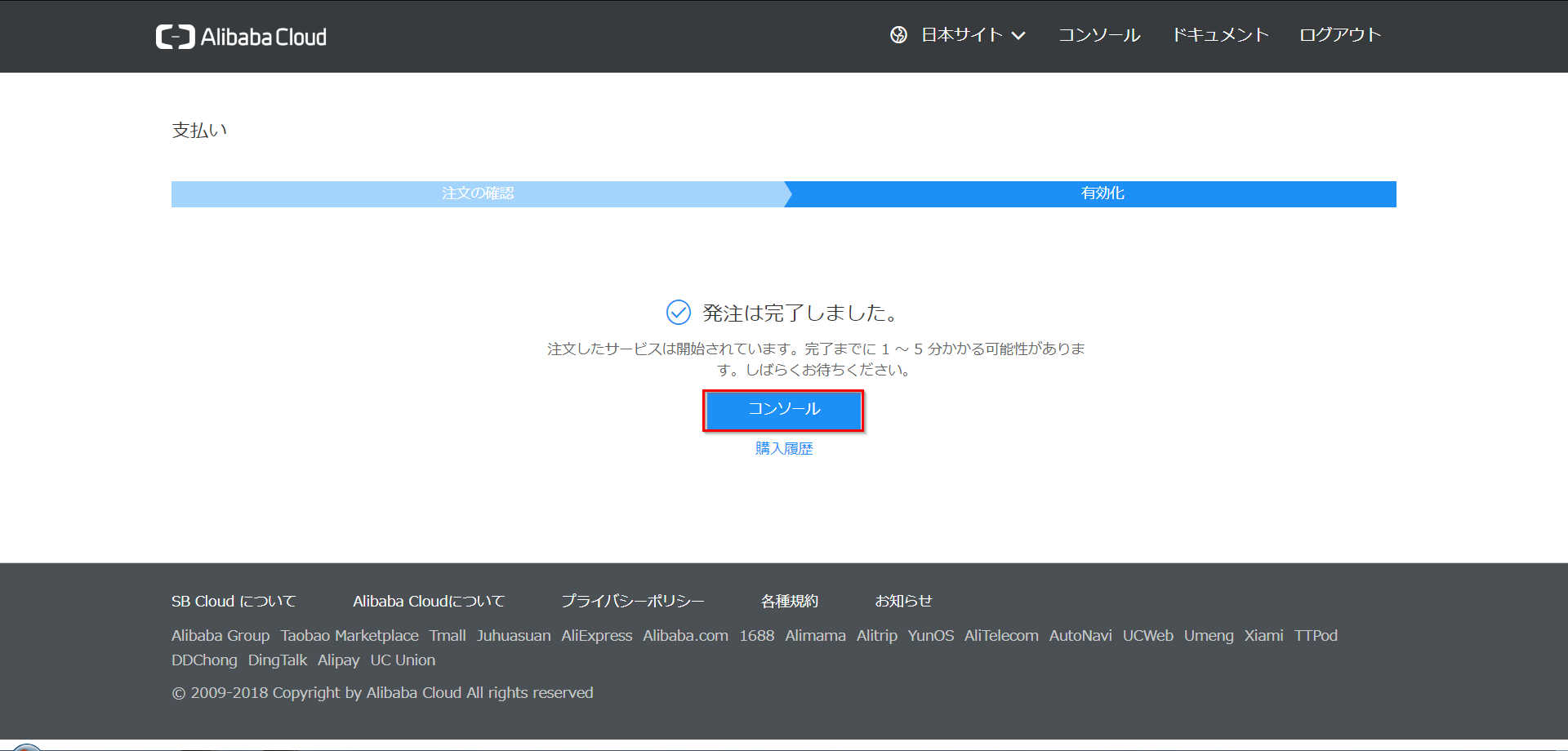Open Alibaba Cloudについて footer link
The height and width of the screenshot is (751, 1568).
(429, 602)
